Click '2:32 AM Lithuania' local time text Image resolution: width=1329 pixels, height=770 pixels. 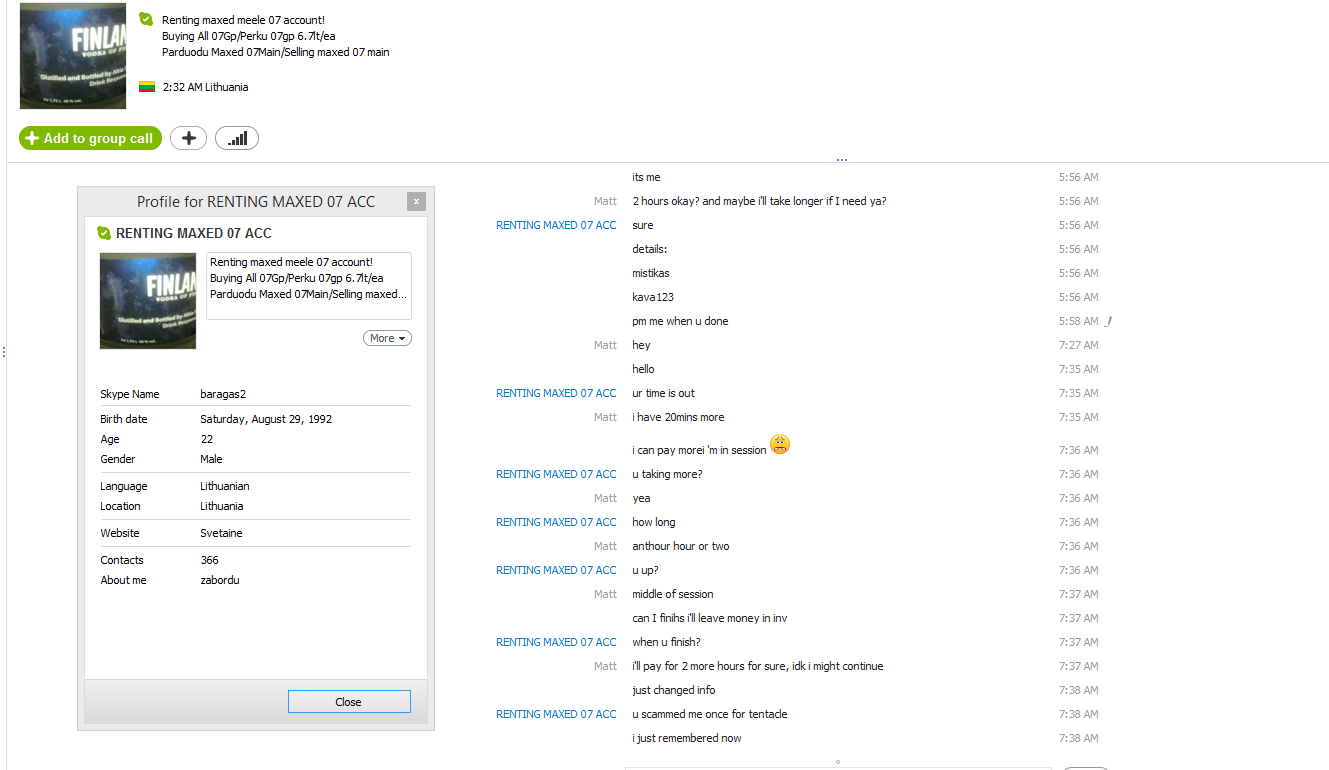click(x=206, y=87)
